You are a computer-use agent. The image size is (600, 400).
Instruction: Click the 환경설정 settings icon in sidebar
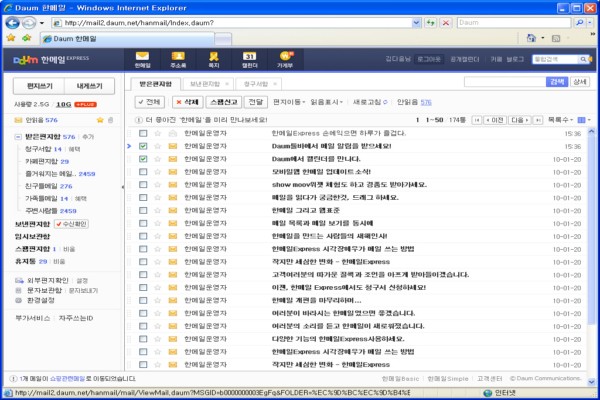click(18, 300)
